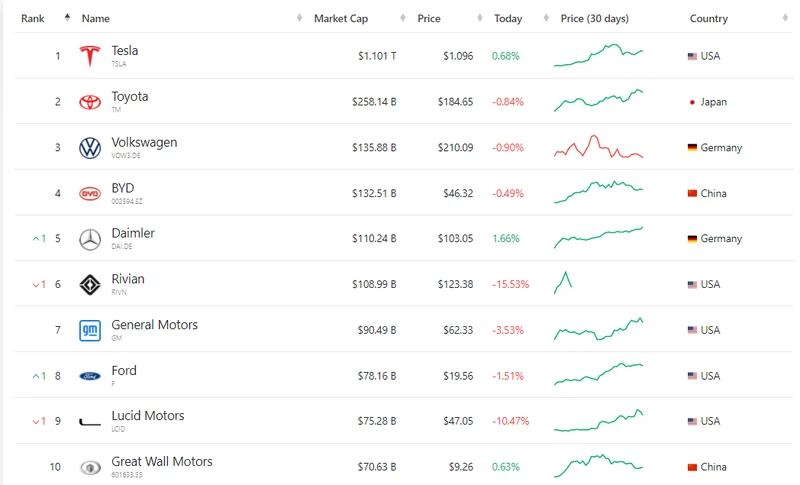
Task: Select Daimler change 1.66%
Action: point(506,239)
